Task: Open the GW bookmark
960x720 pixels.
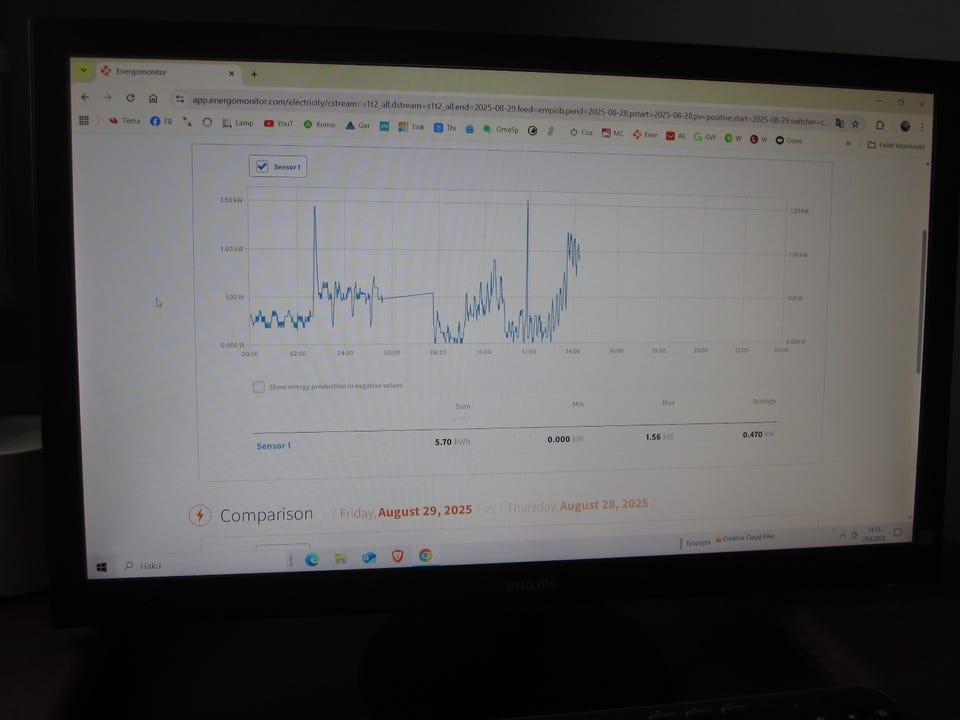Action: tap(705, 137)
